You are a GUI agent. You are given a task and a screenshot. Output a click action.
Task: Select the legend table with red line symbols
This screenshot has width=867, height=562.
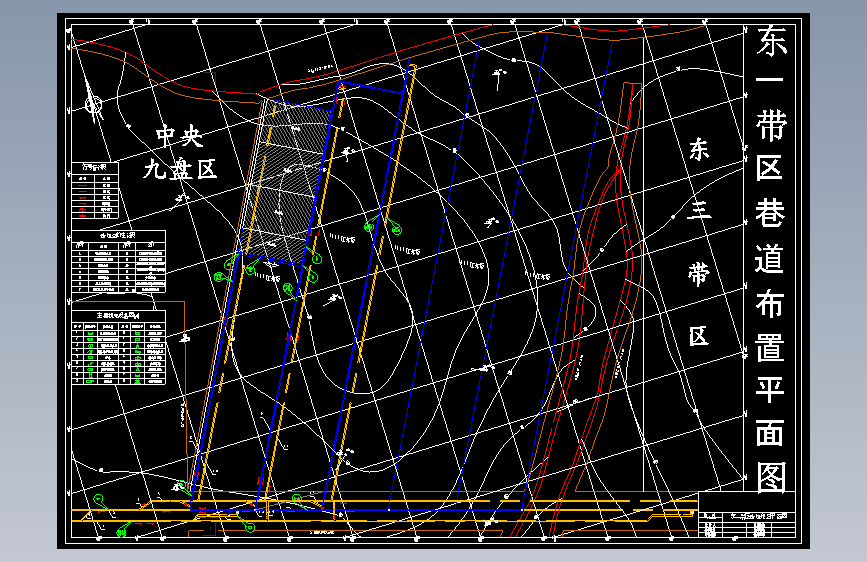click(95, 190)
